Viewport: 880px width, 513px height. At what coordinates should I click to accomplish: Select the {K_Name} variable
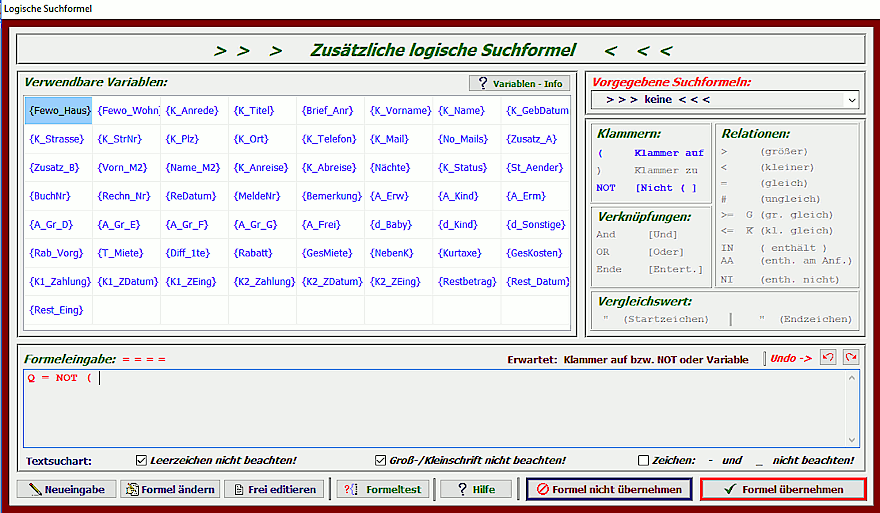coord(468,110)
